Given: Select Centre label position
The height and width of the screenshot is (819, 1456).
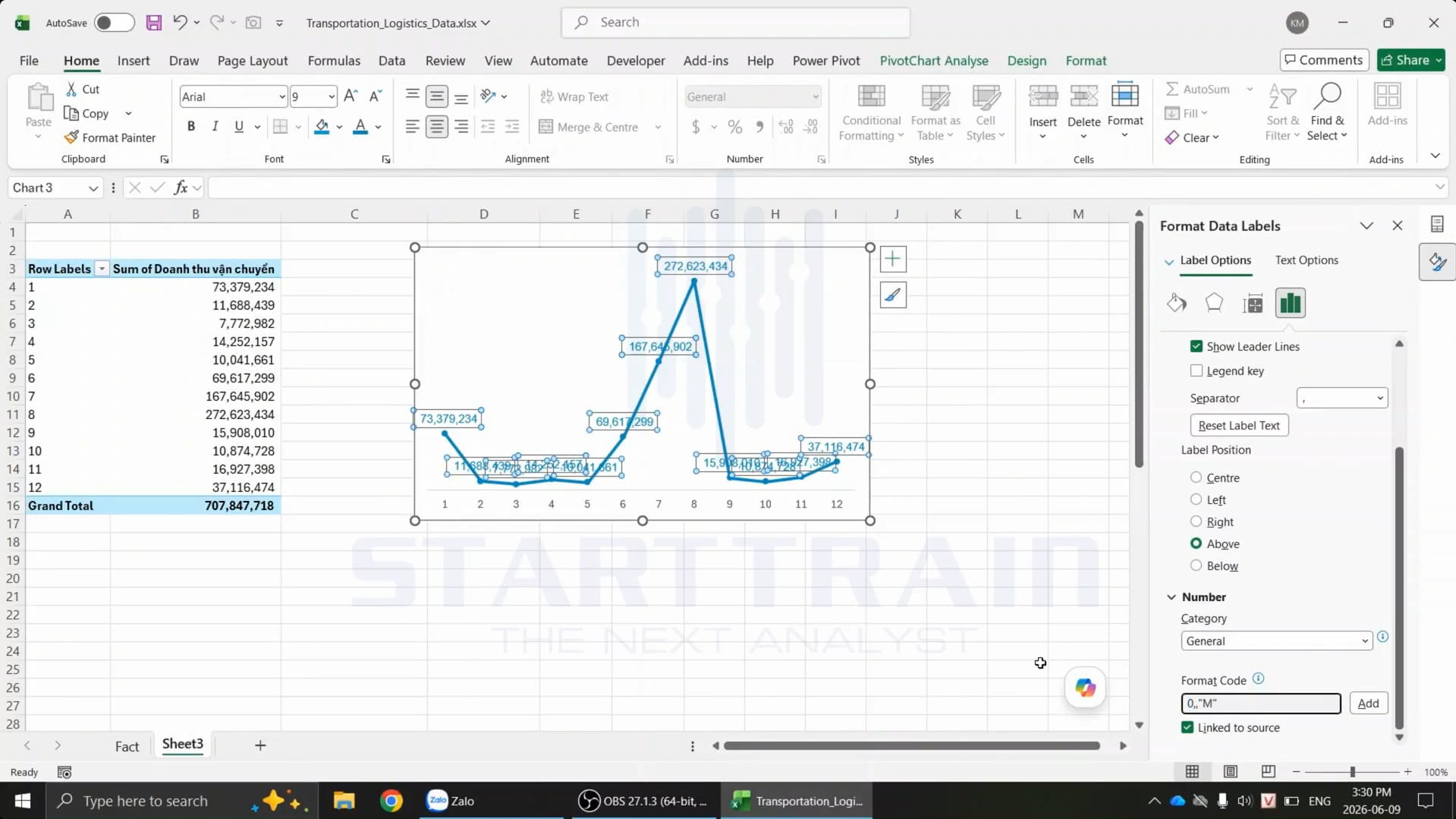Looking at the screenshot, I should tap(1196, 477).
